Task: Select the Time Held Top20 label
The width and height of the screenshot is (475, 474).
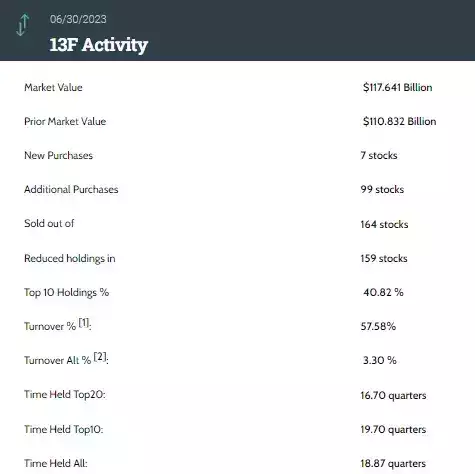Action: tap(65, 394)
